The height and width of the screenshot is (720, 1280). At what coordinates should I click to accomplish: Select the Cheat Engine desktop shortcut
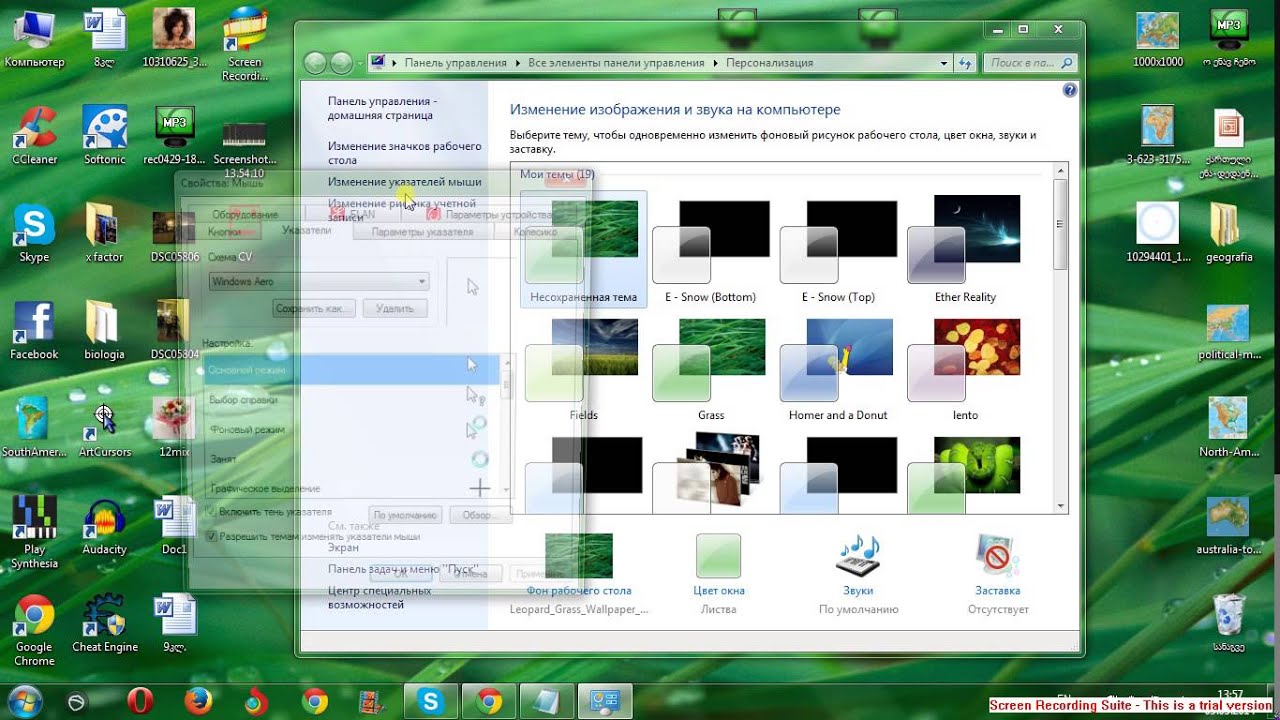pos(105,623)
